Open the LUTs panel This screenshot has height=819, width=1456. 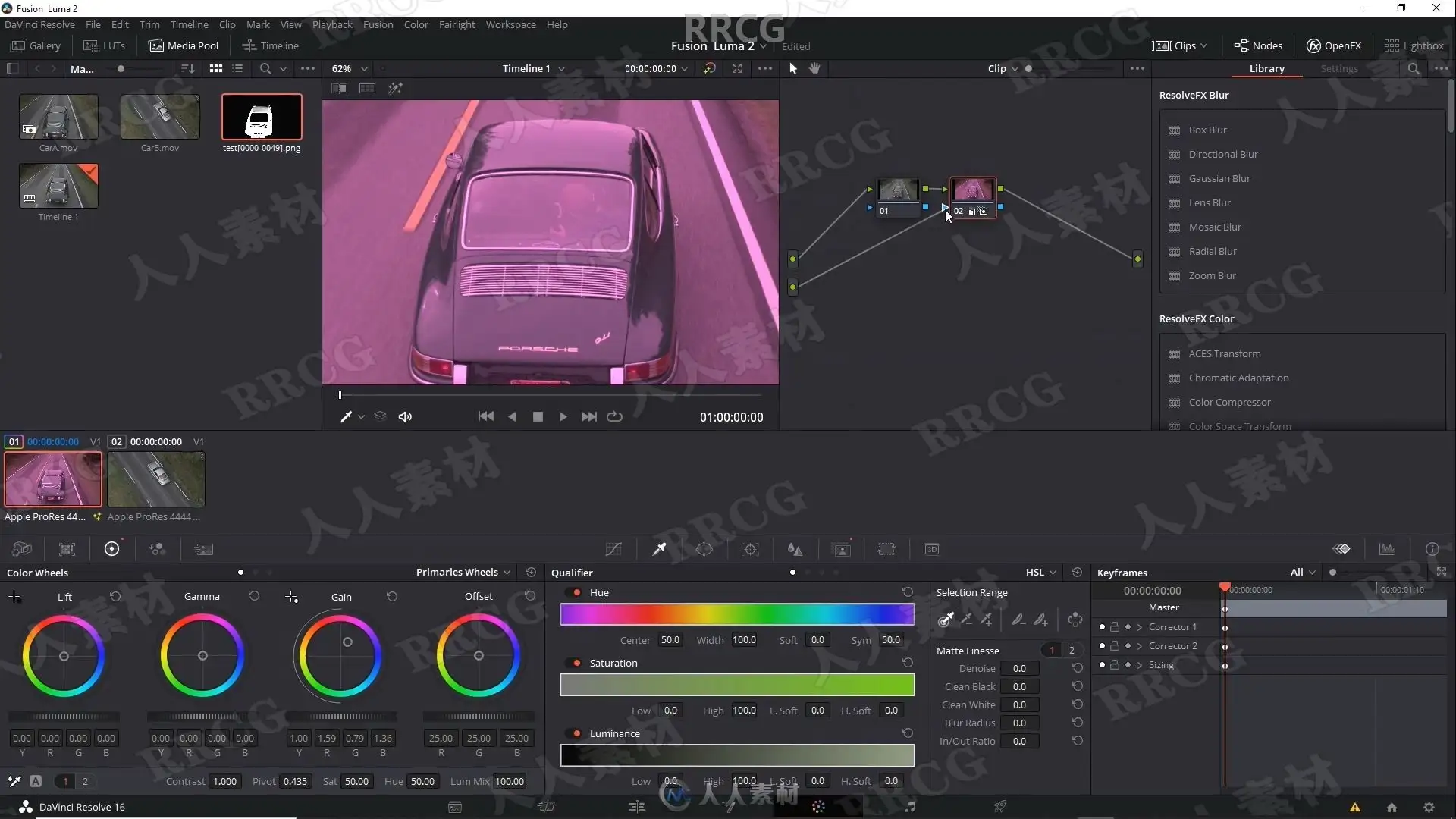[x=104, y=45]
